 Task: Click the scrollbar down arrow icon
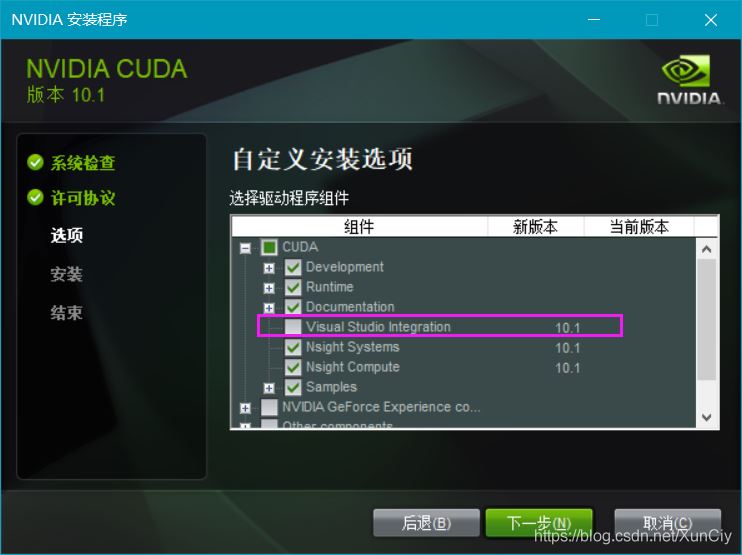707,417
